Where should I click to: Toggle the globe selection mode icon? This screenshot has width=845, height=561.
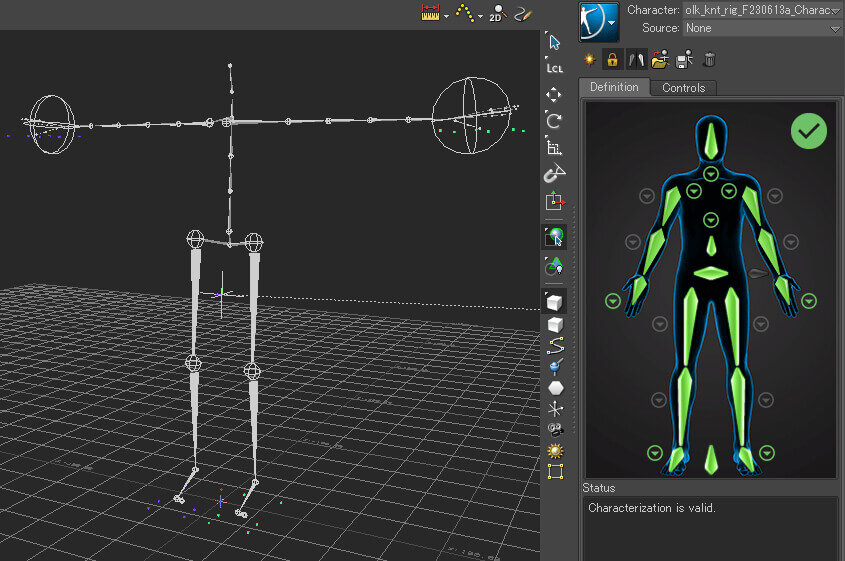point(554,237)
